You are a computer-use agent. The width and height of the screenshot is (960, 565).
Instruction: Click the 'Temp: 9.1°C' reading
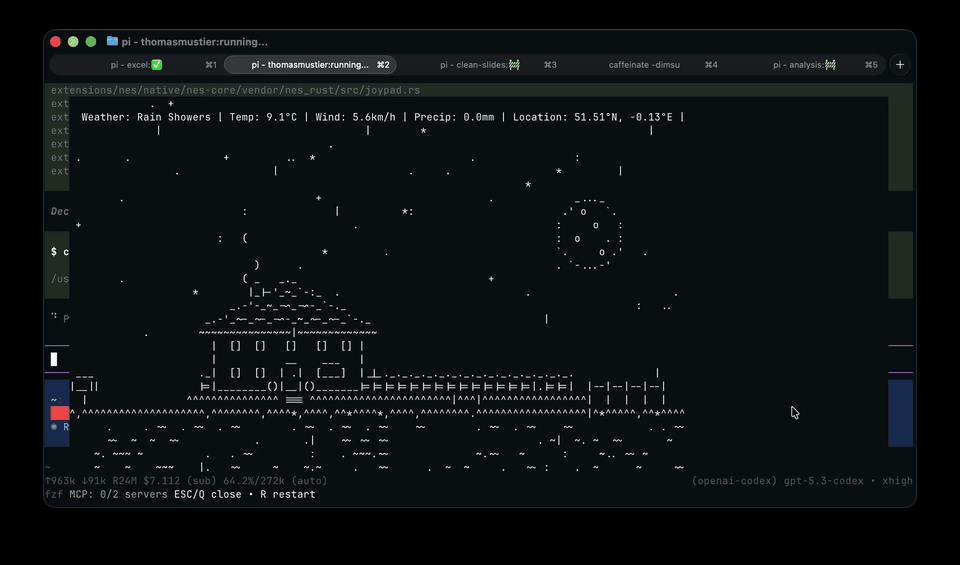[x=263, y=117]
